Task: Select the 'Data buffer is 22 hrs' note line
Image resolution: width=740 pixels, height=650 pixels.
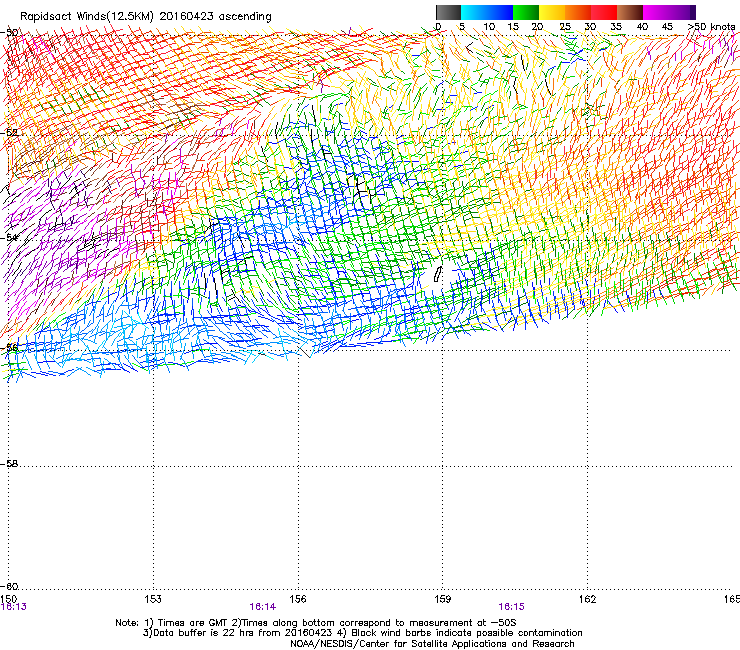Action: pyautogui.click(x=362, y=633)
